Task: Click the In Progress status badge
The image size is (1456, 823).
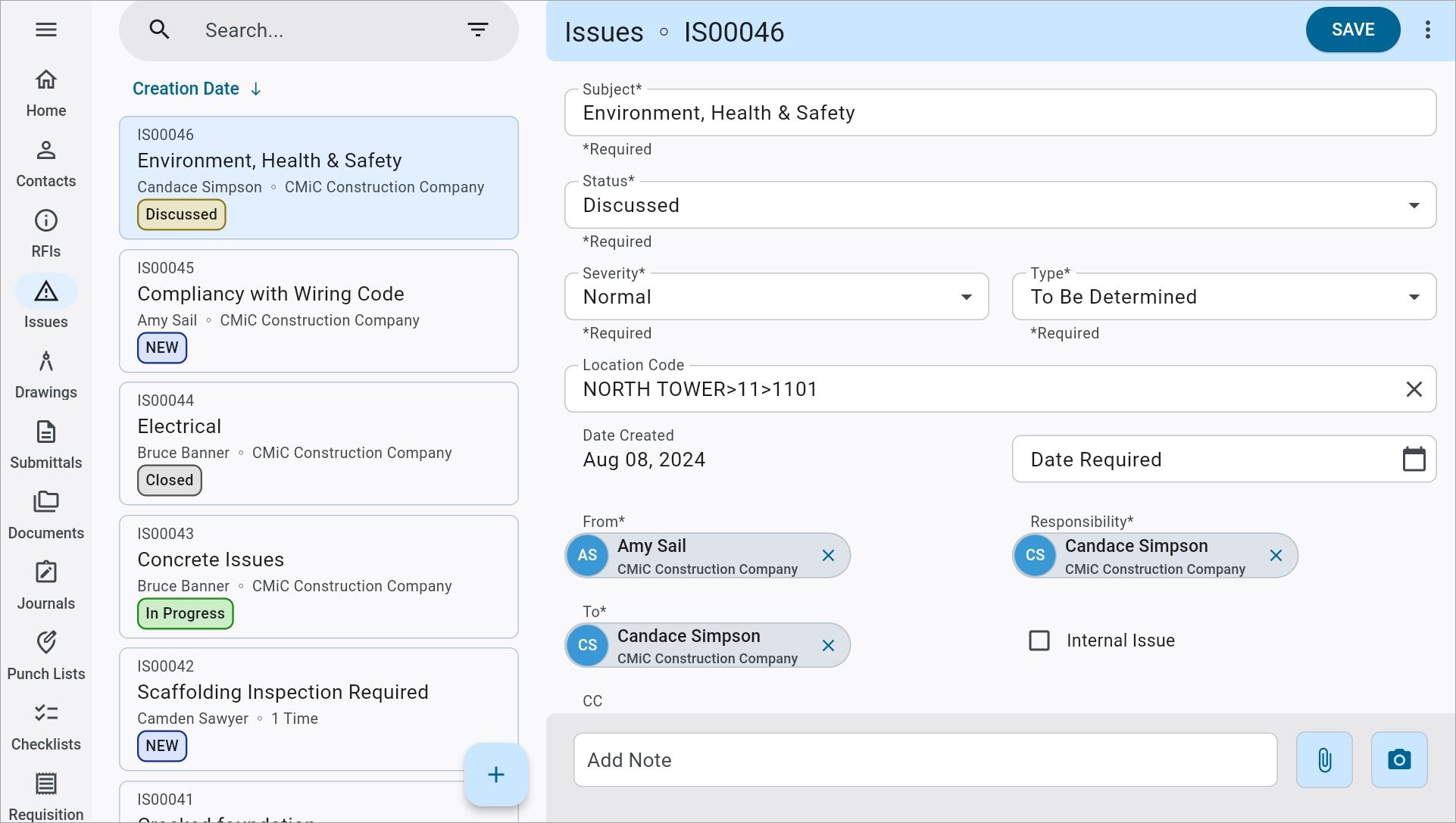Action: pyautogui.click(x=185, y=613)
